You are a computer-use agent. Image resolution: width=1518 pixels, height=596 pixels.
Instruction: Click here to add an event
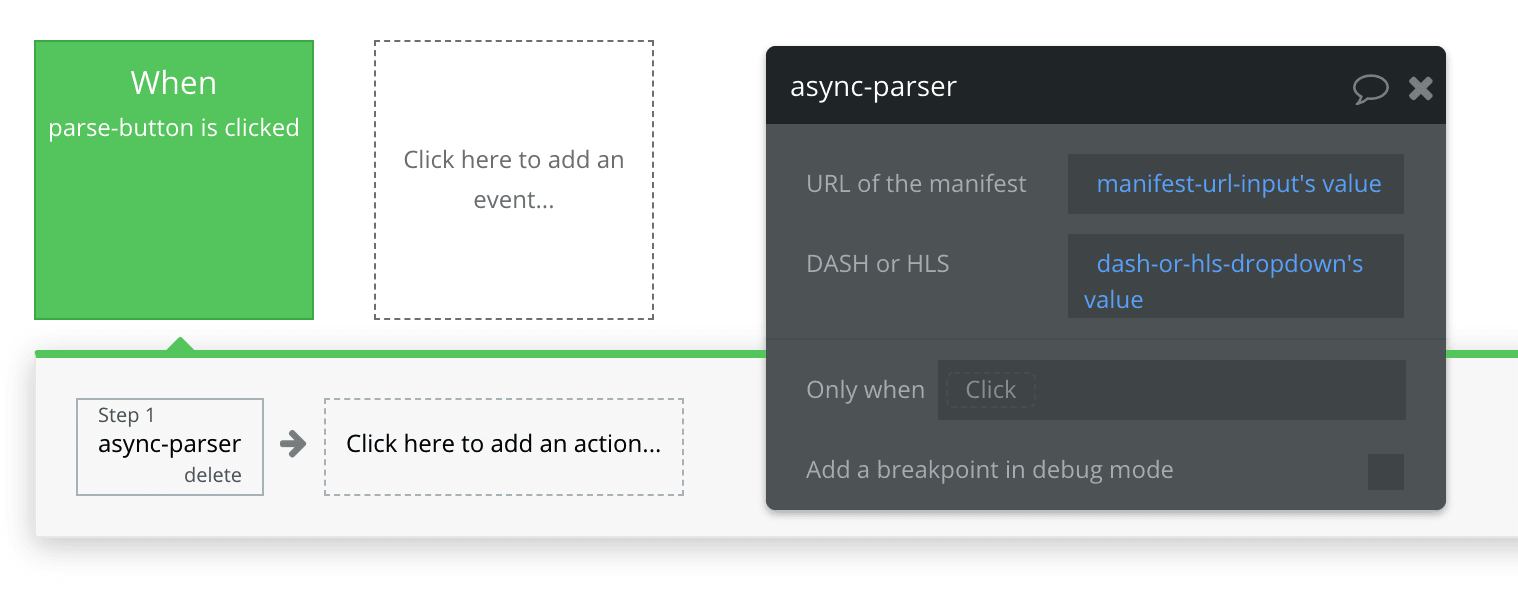(x=513, y=180)
